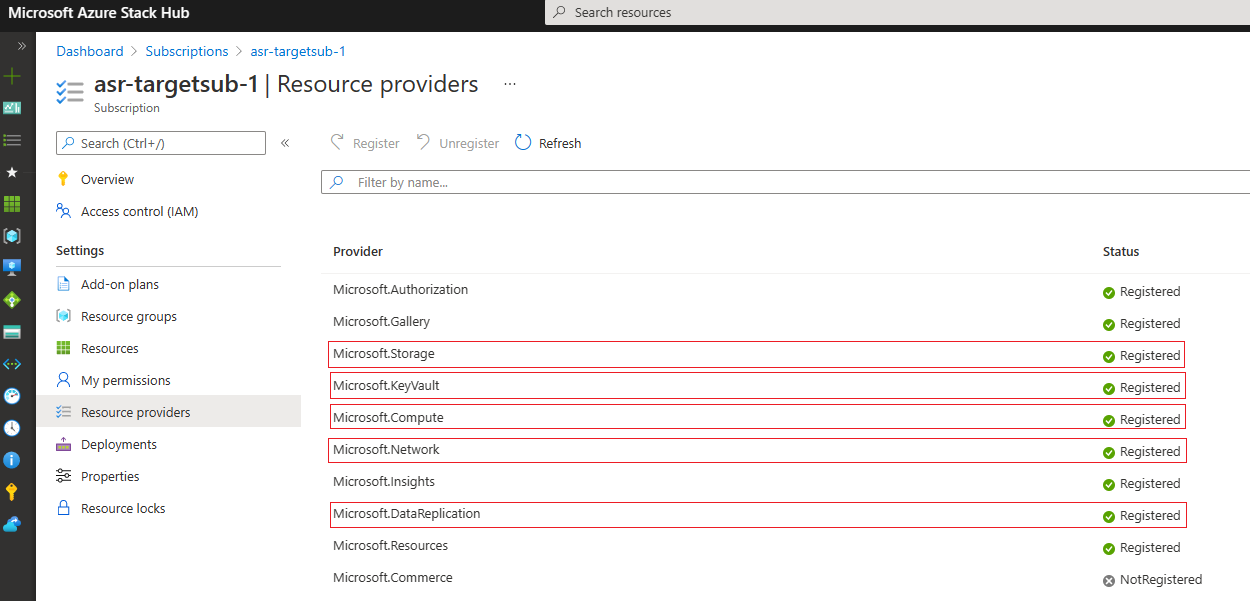Open Dashboard icon in left rail

click(x=12, y=108)
